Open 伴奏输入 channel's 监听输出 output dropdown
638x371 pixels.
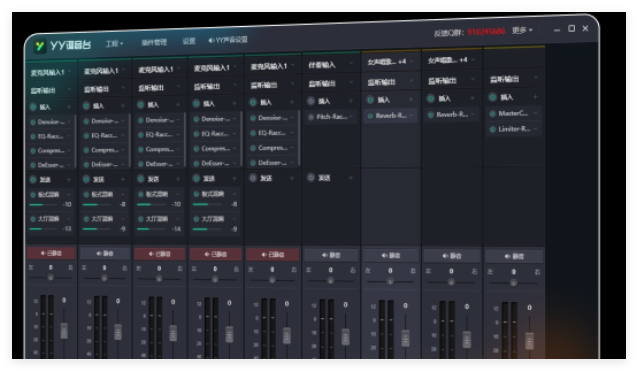pyautogui.click(x=331, y=83)
